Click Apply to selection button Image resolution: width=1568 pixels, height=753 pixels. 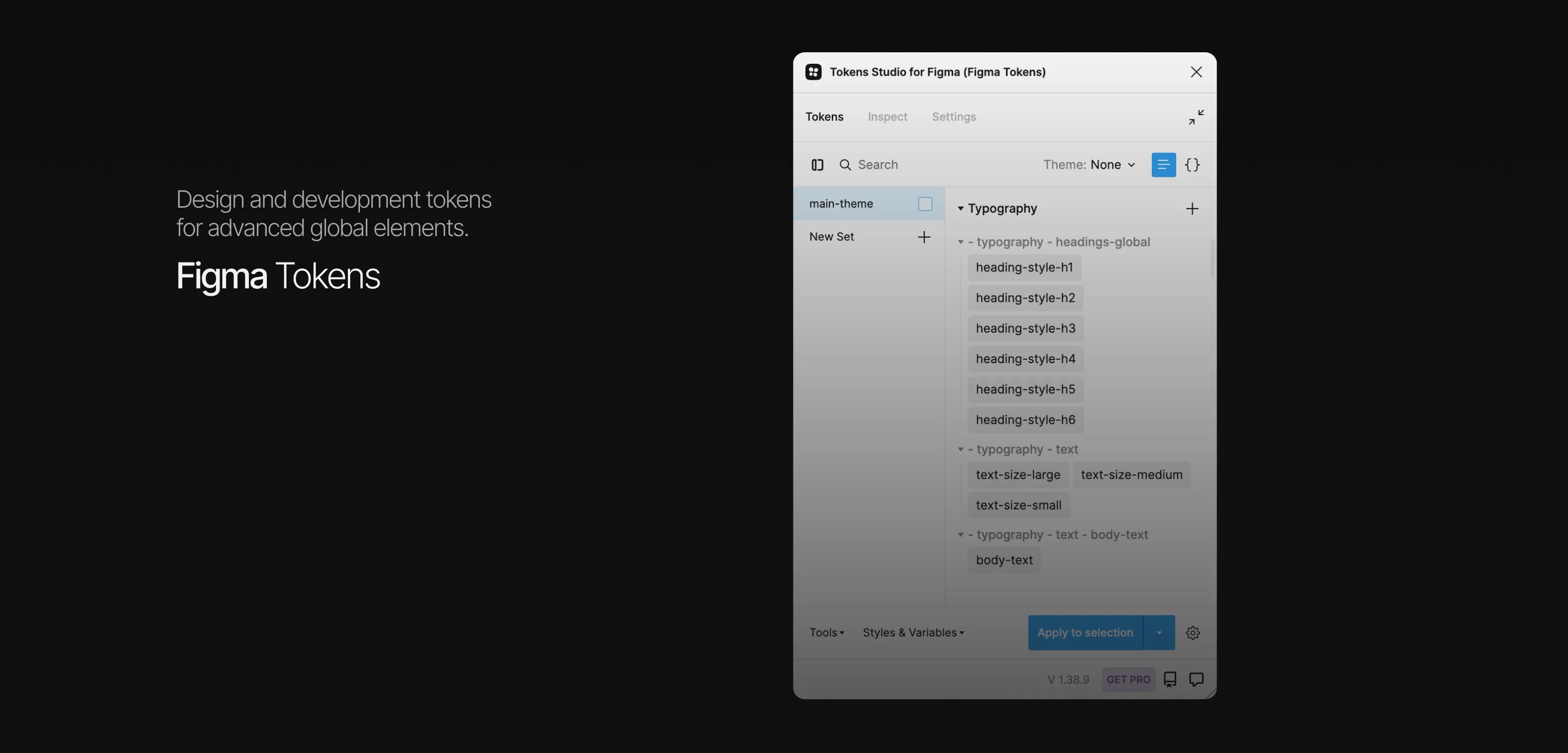point(1085,632)
